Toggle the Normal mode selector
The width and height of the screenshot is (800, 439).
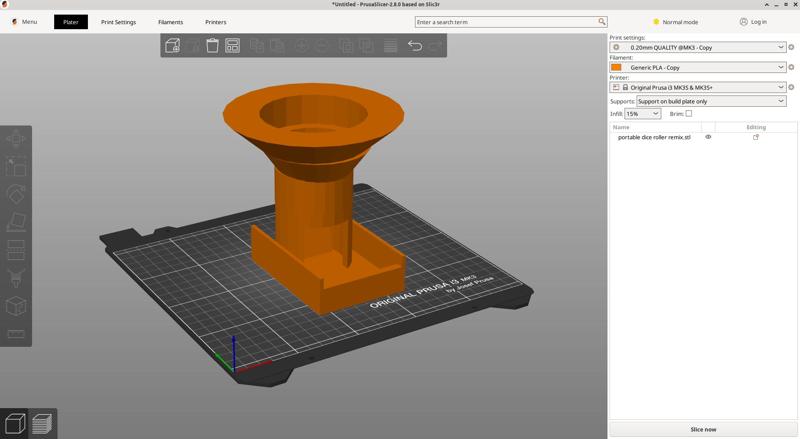[676, 22]
